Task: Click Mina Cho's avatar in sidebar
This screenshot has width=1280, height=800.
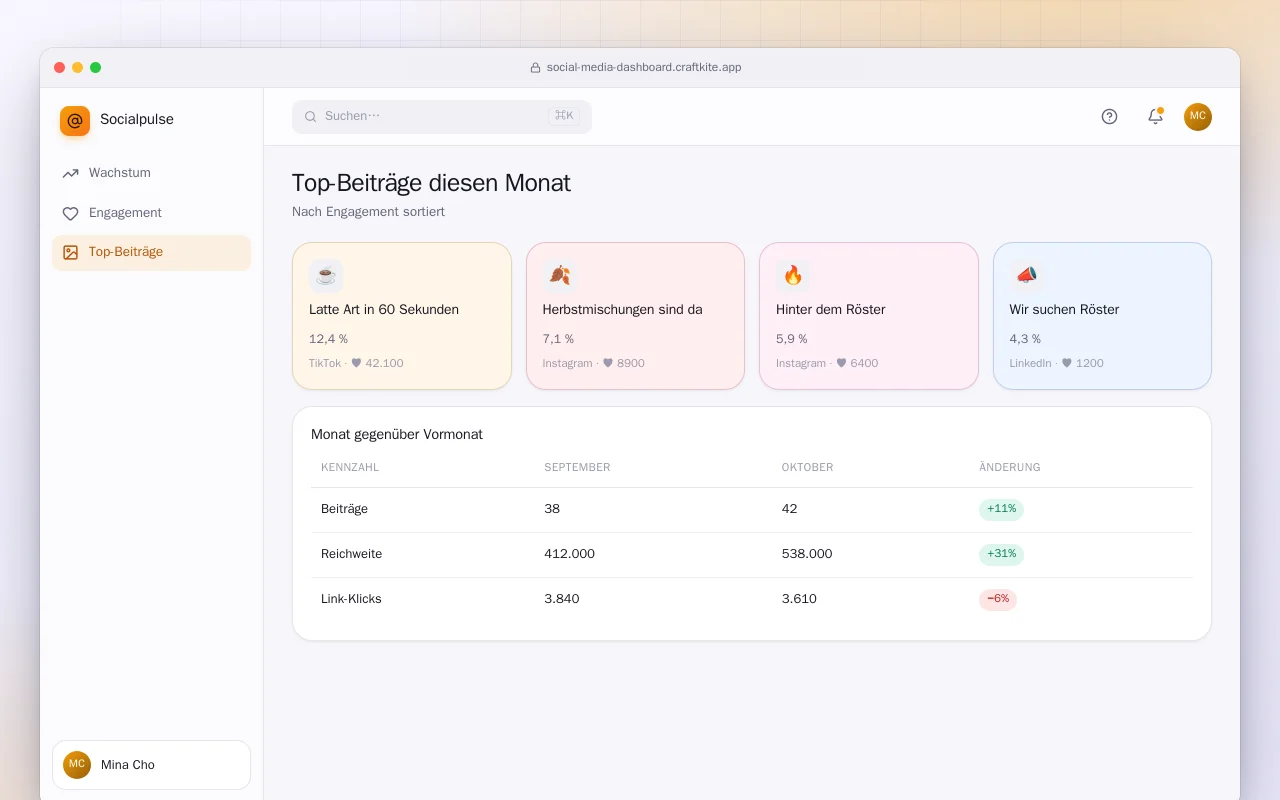Action: pos(77,765)
